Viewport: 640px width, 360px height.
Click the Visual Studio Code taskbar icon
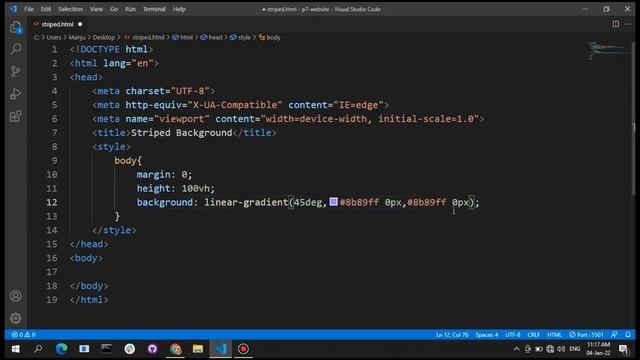221,349
